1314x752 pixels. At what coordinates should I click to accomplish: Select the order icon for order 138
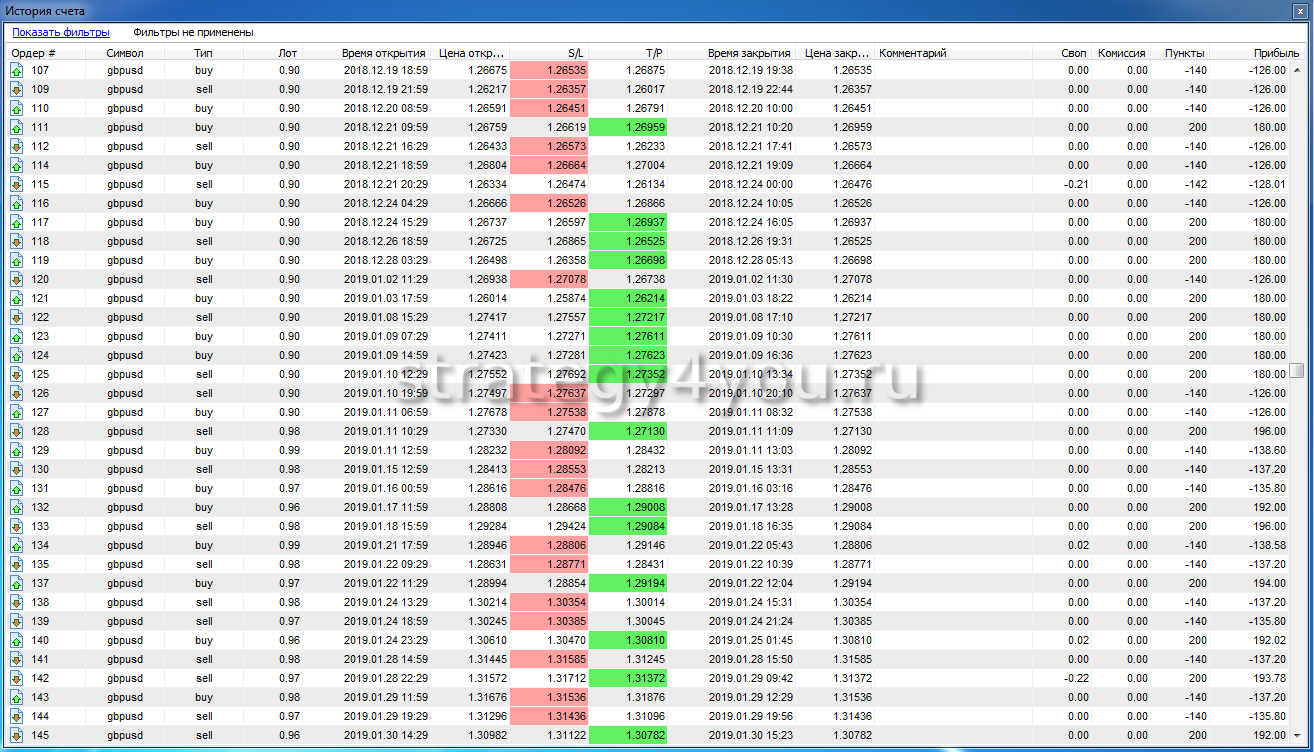pyautogui.click(x=16, y=602)
